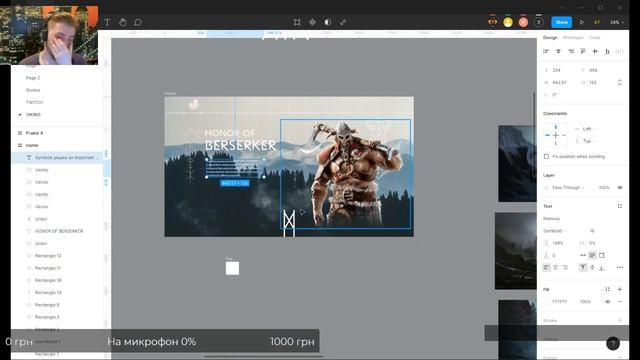The width and height of the screenshot is (640, 360).
Task: Click align left icon in Design panel
Action: [x=546, y=51]
